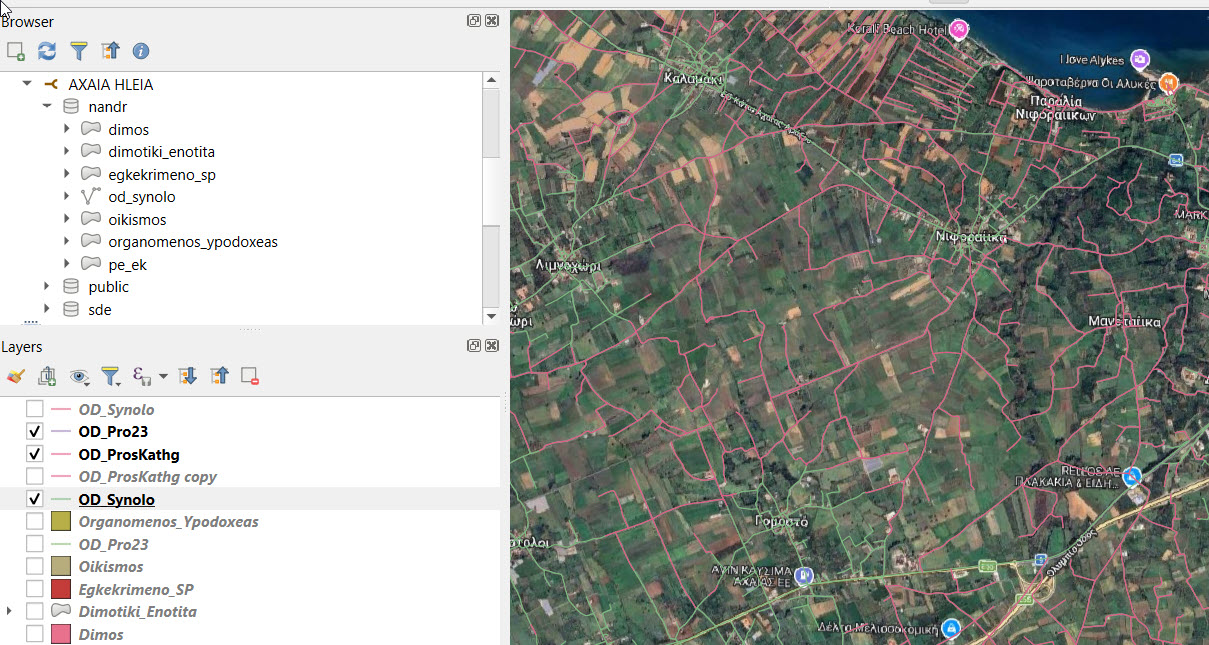Image resolution: width=1209 pixels, height=645 pixels.
Task: Refresh the Browser panel
Action: (x=47, y=50)
